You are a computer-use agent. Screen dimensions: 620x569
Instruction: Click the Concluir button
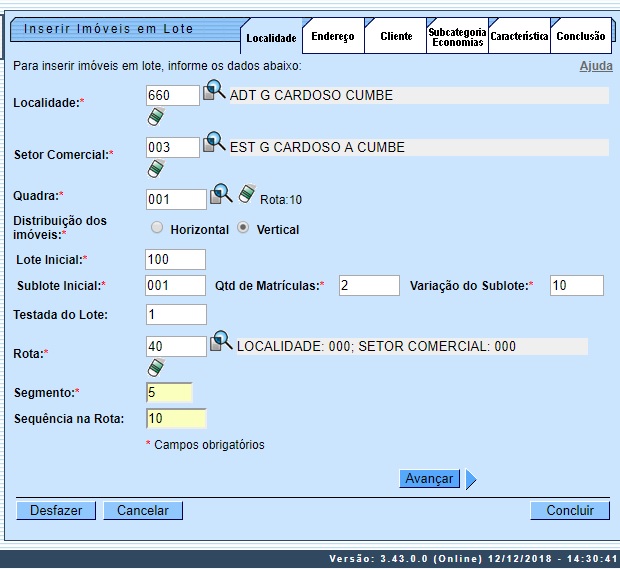[570, 511]
